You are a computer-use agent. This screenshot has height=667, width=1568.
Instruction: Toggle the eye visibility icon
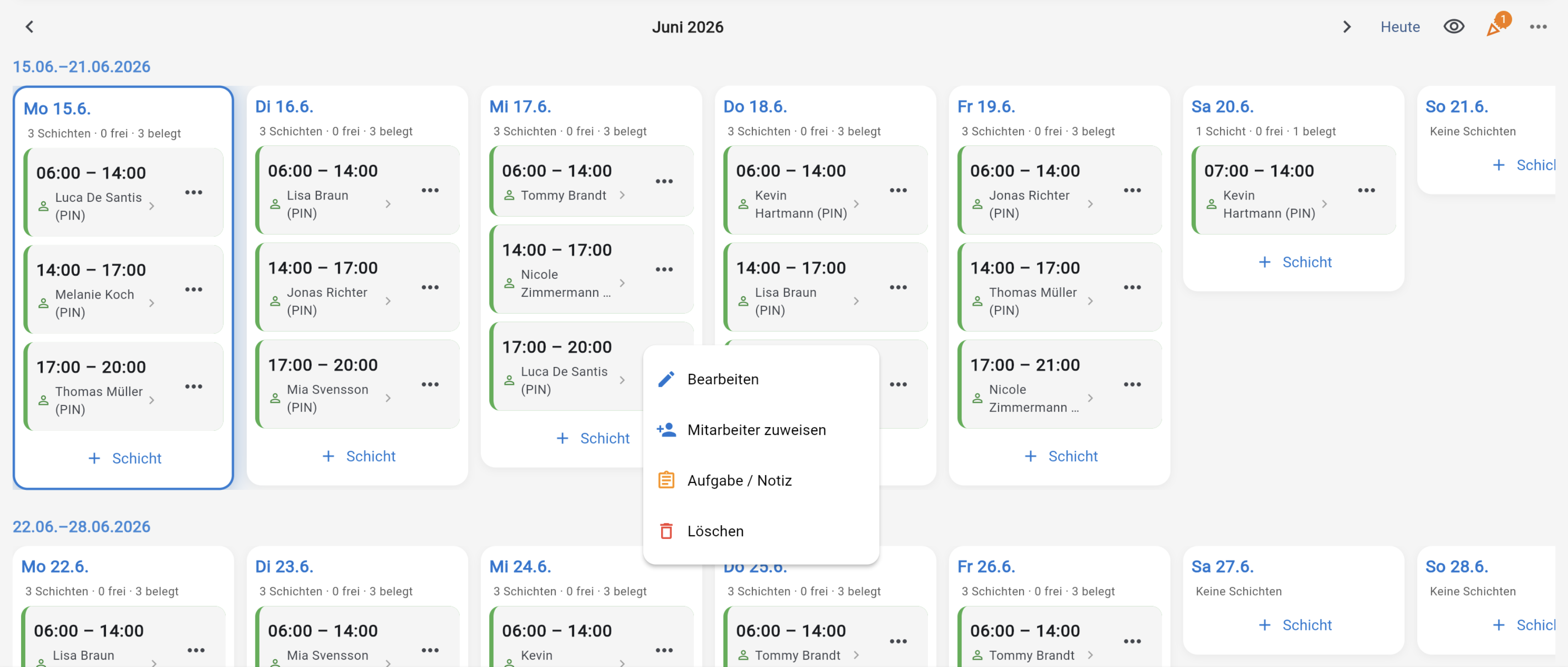click(1453, 27)
